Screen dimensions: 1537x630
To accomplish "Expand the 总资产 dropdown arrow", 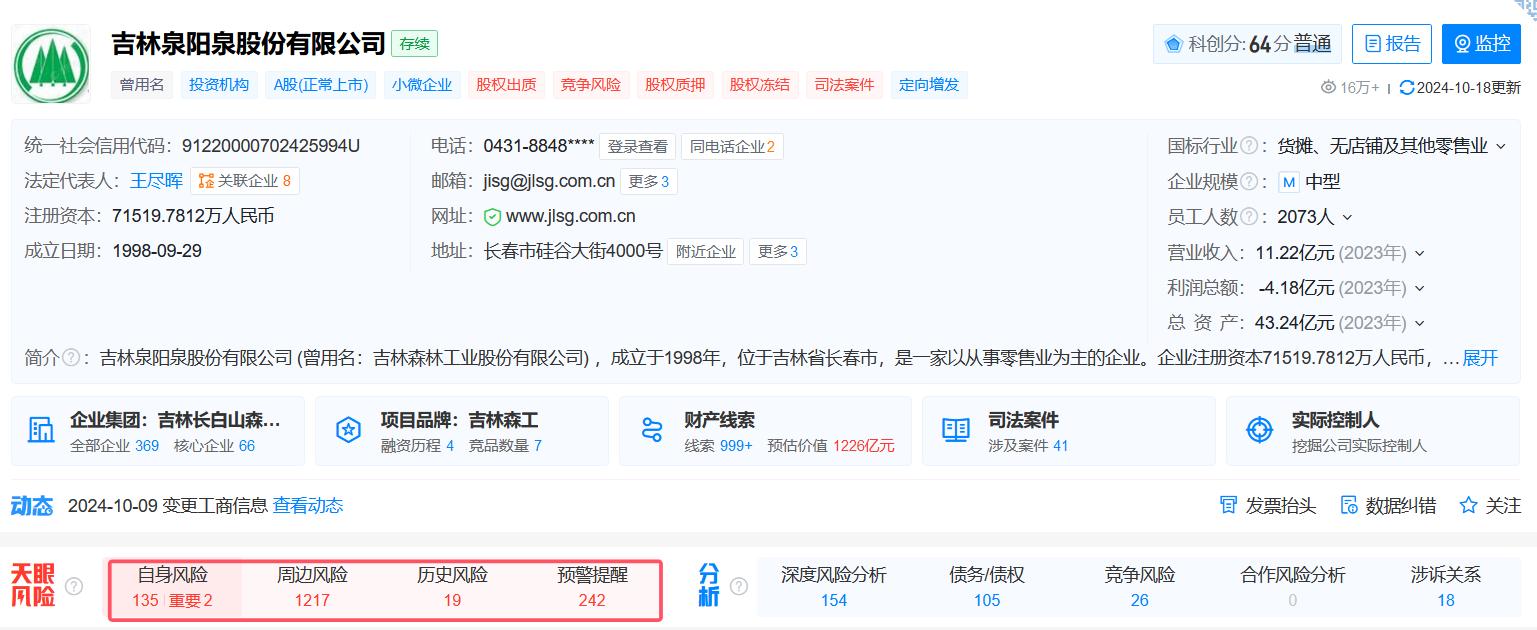I will 1419,323.
